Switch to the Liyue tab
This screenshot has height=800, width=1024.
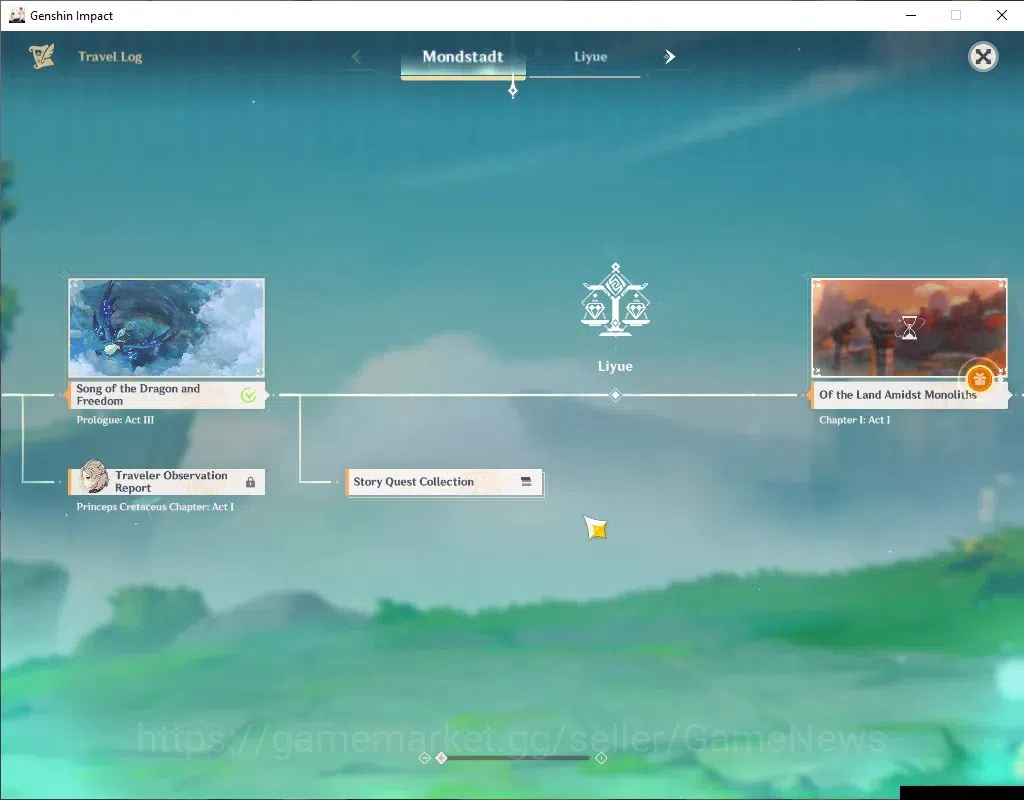590,57
